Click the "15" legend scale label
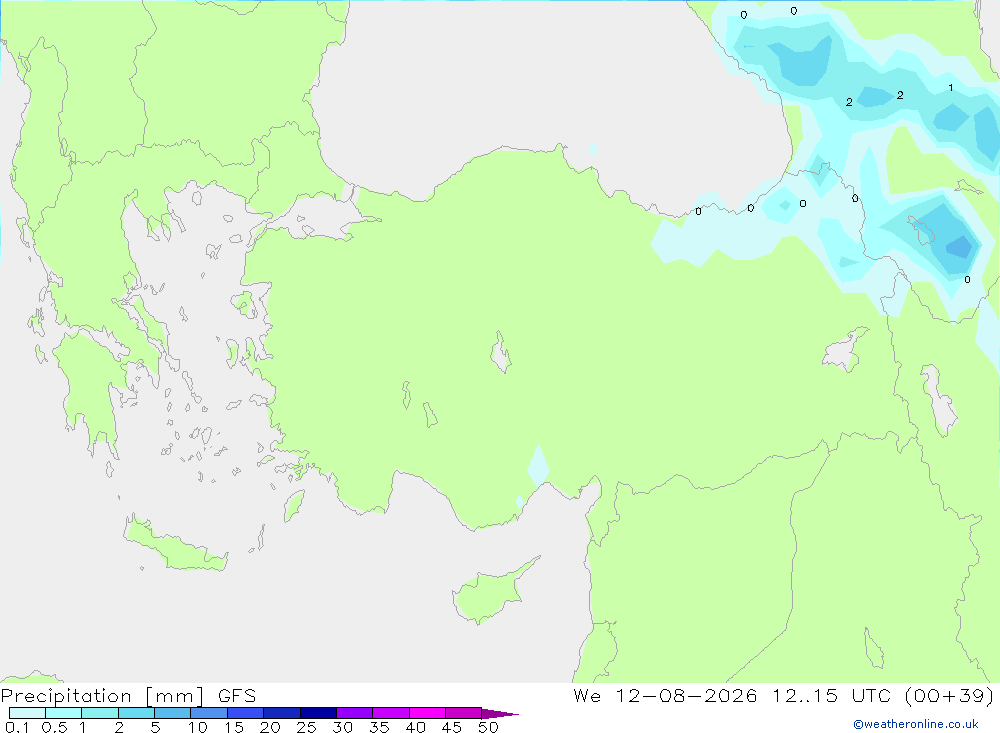The height and width of the screenshot is (733, 1000). pos(234,727)
